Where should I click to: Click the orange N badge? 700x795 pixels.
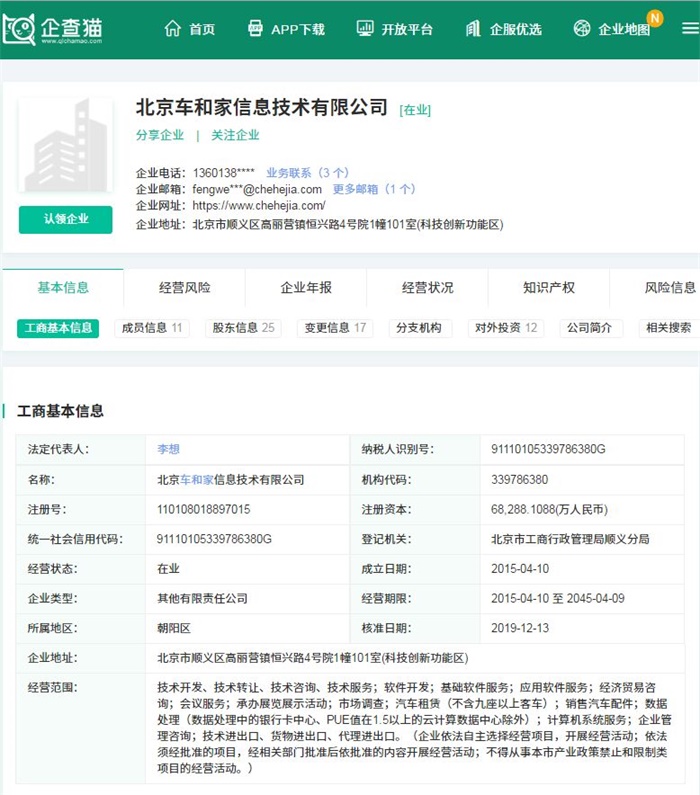point(655,18)
